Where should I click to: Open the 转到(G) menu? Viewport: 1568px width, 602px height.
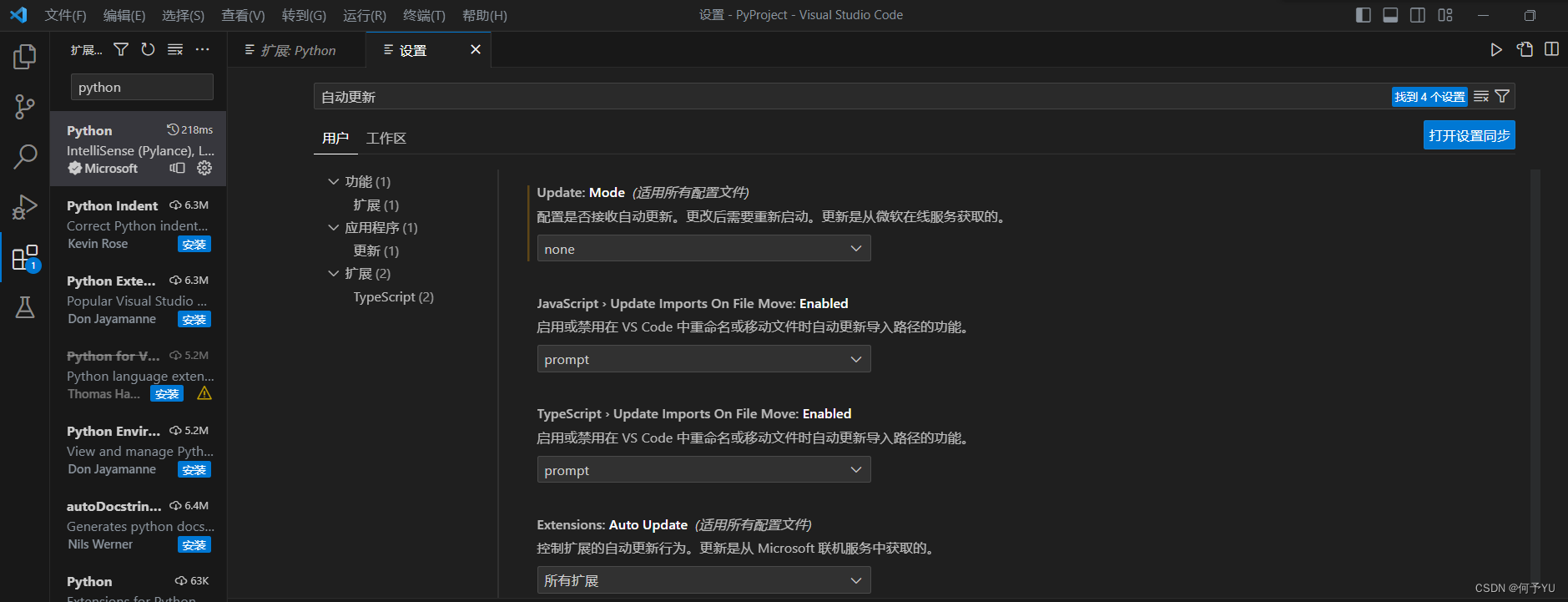pyautogui.click(x=304, y=15)
